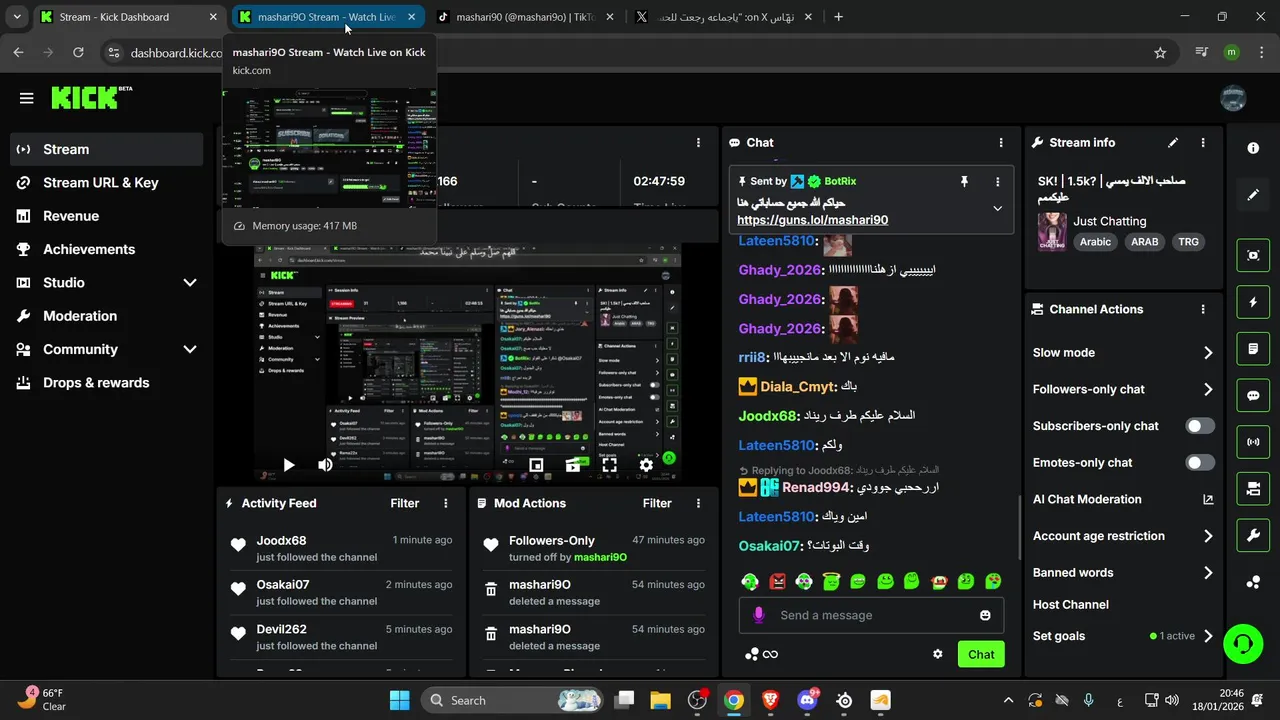
Task: Mute the stream preview volume
Action: (x=325, y=465)
